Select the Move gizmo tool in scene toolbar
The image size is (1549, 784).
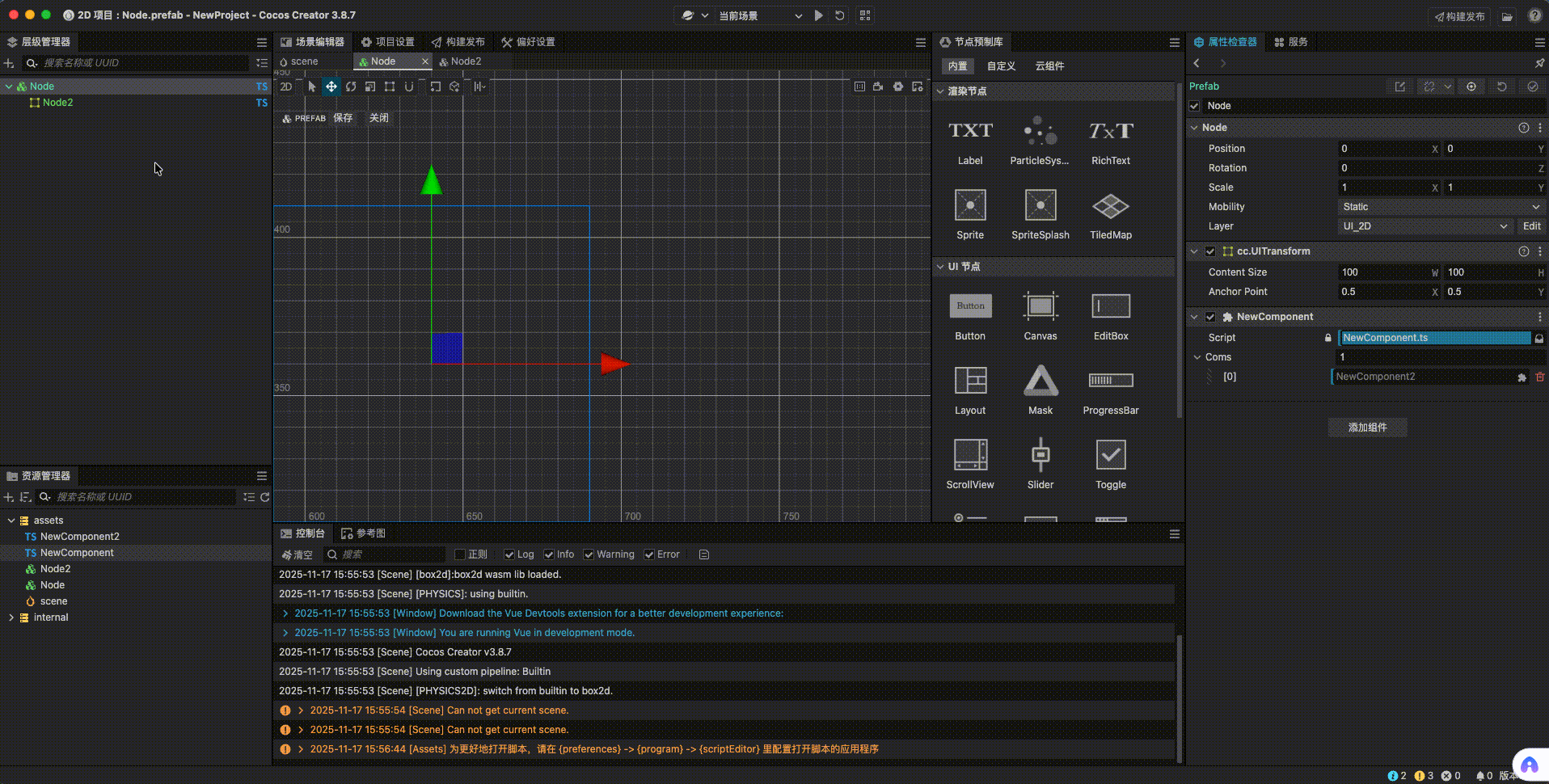(331, 86)
